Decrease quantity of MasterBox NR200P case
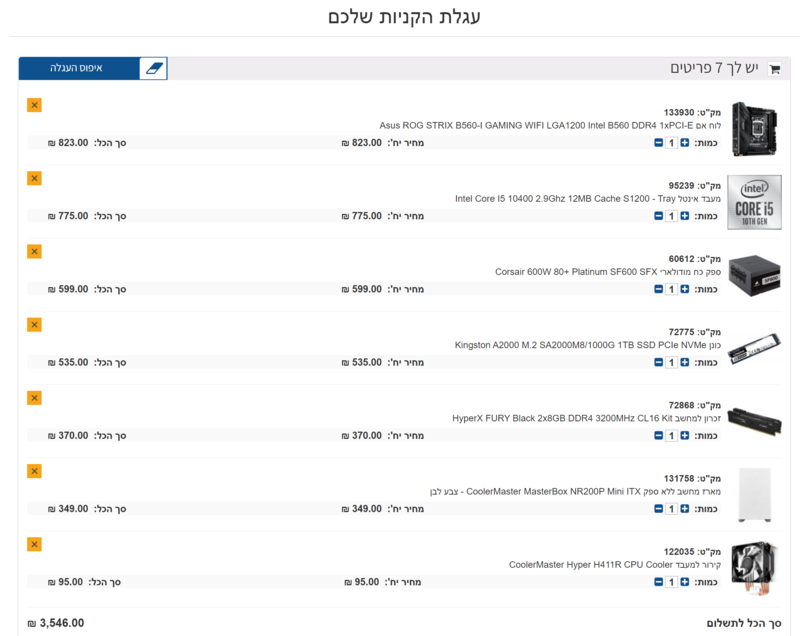This screenshot has height=636, width=800. point(659,508)
